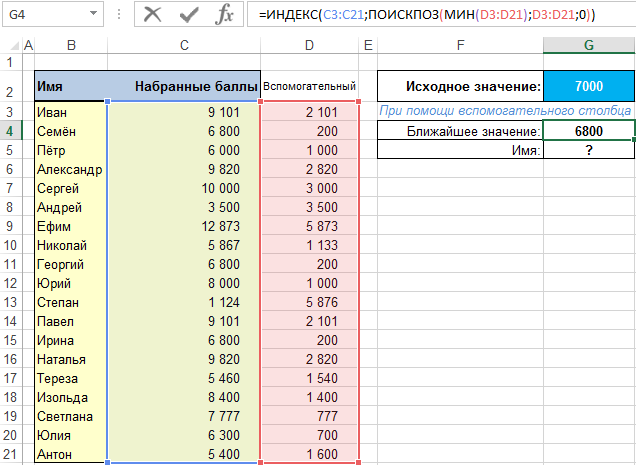Select the name cell 'Степан'
Image resolution: width=636 pixels, height=465 pixels.
[71, 302]
